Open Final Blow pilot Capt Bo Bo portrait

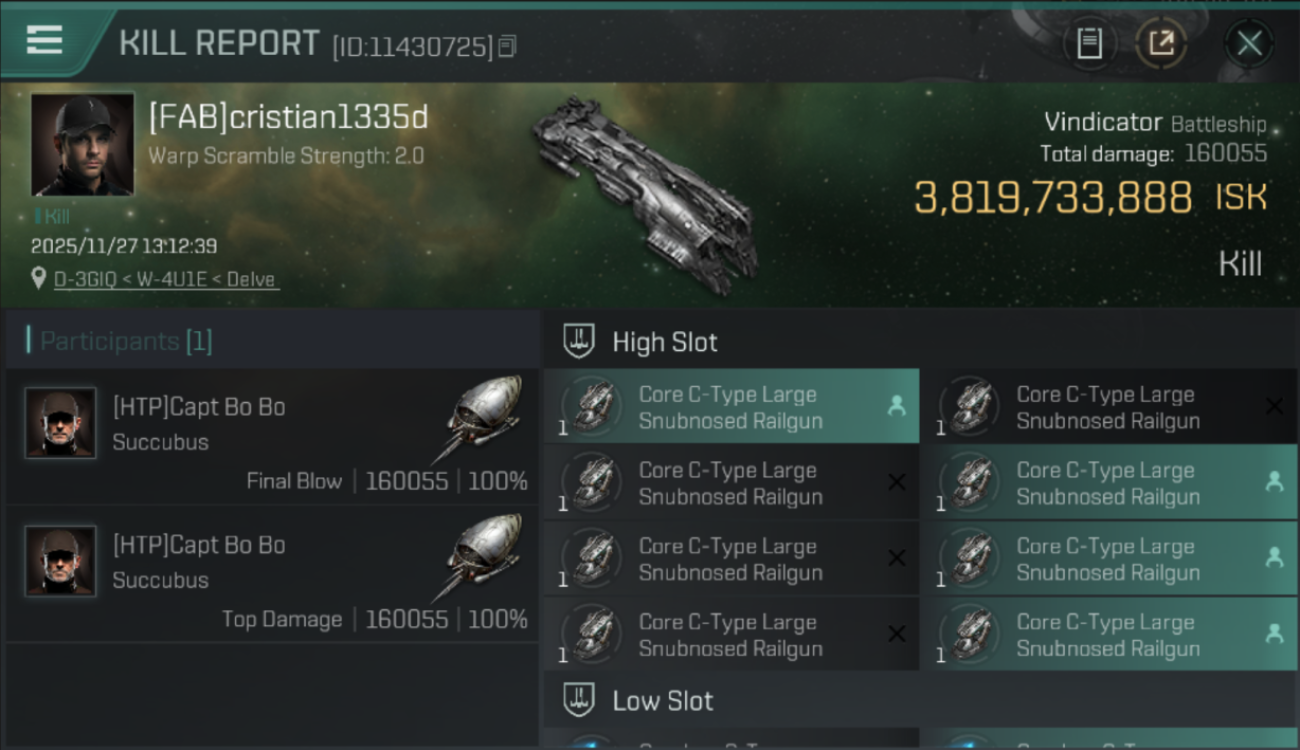click(60, 423)
